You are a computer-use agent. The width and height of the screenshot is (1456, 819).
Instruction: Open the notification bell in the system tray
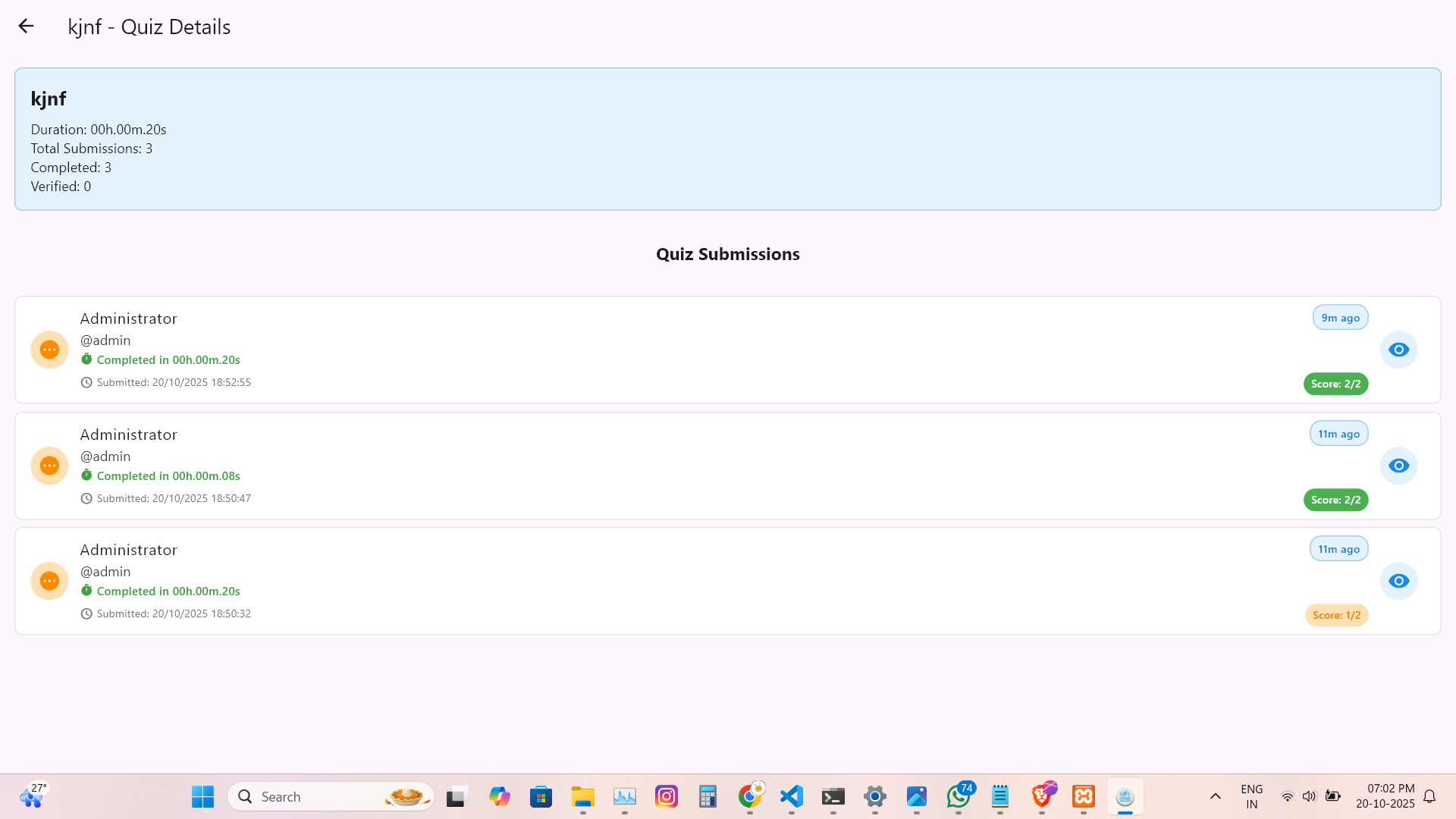[x=1430, y=796]
